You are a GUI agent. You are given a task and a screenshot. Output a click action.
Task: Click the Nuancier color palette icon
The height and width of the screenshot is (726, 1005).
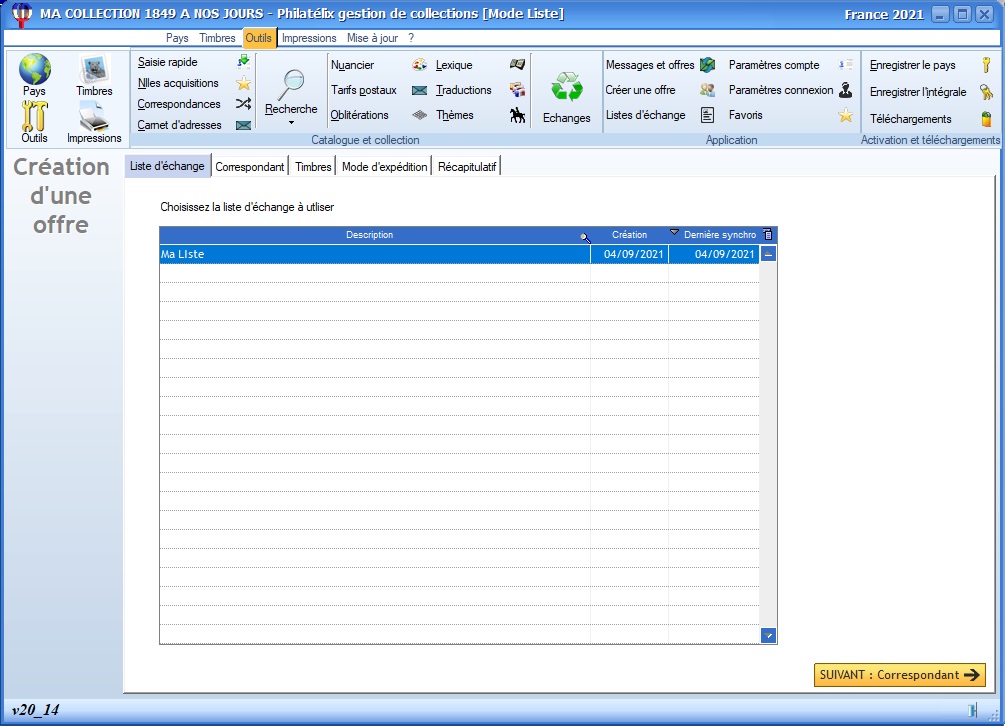(x=420, y=64)
